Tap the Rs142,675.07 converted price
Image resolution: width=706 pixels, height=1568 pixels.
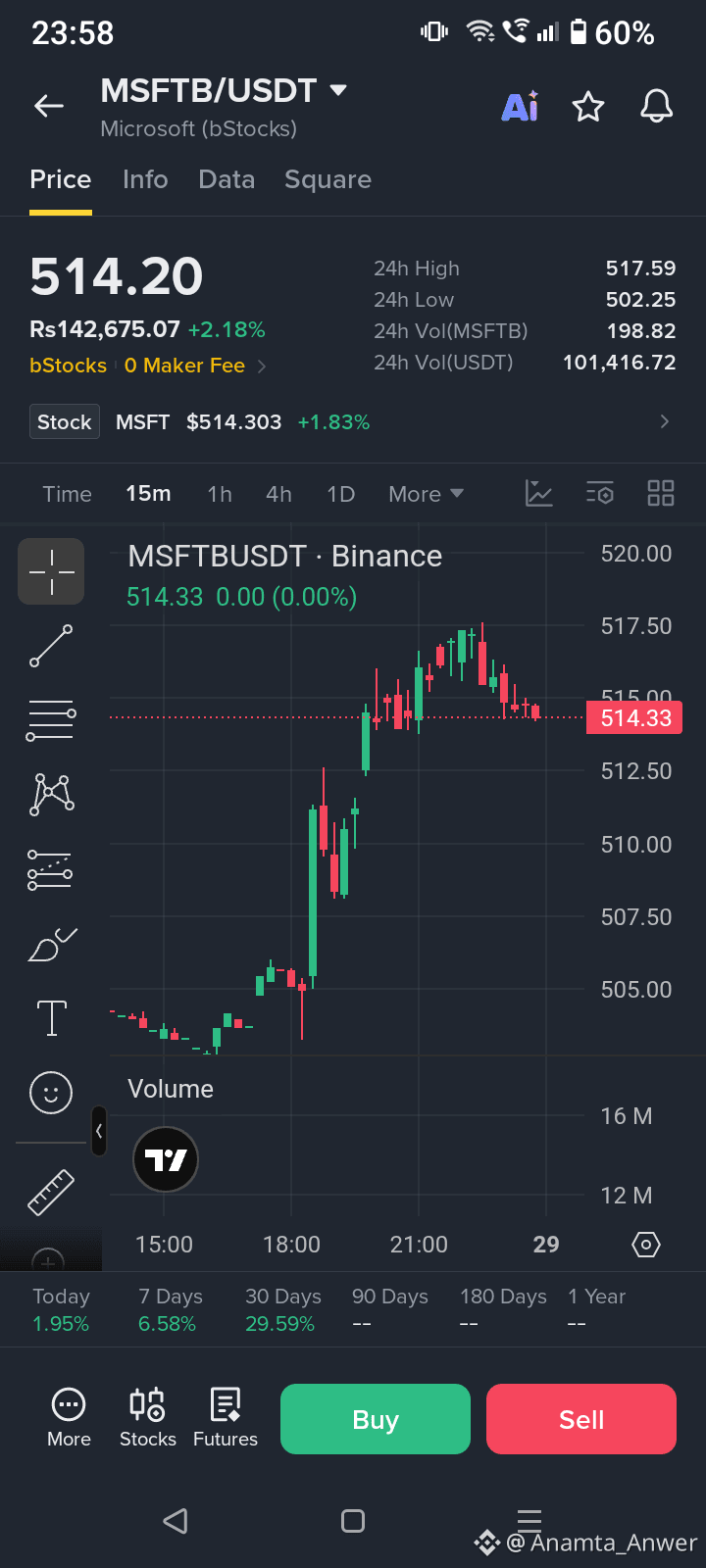tap(105, 329)
